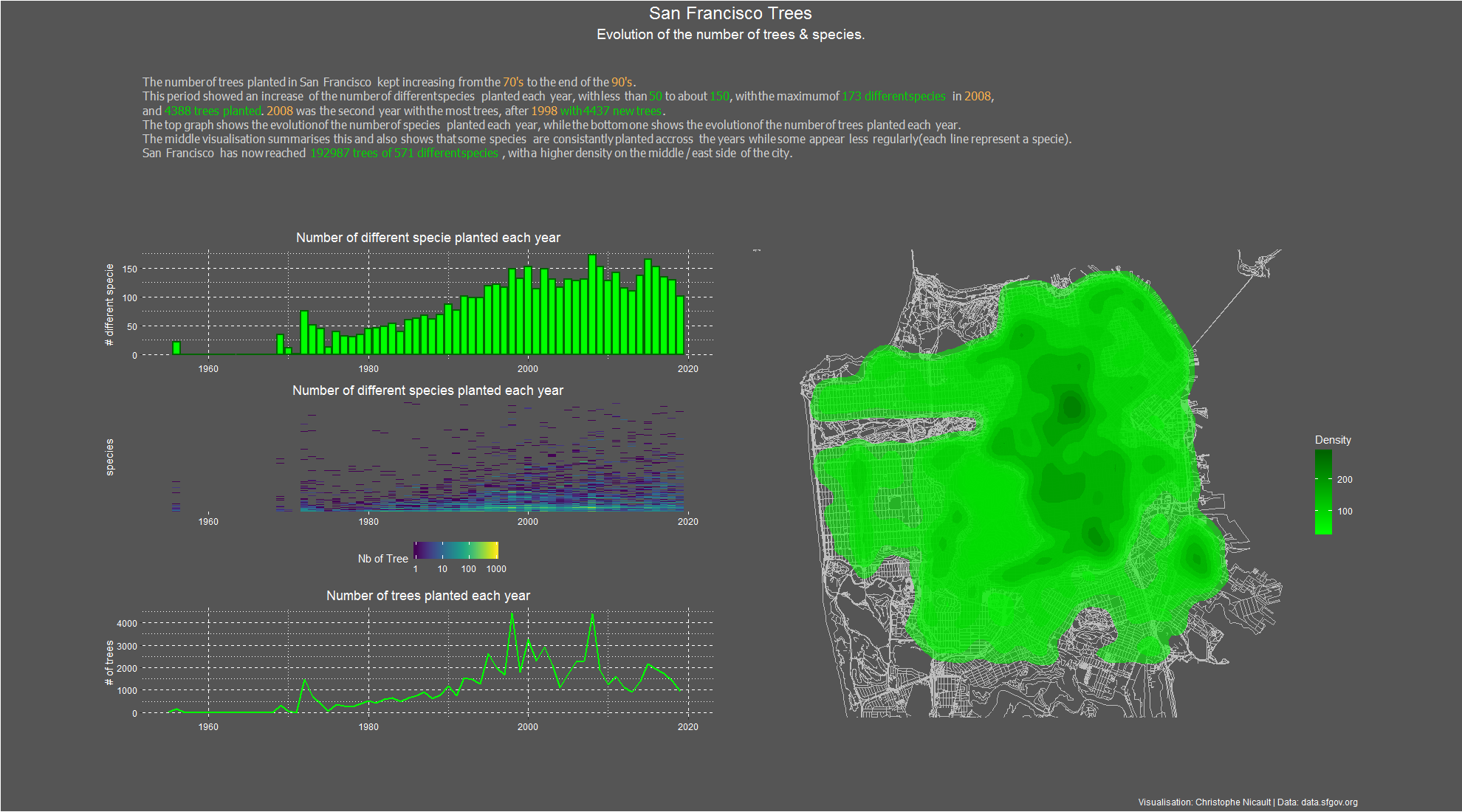Click the '# different specie' y-axis label
Viewport: 1462px width, 812px height.
(x=110, y=305)
